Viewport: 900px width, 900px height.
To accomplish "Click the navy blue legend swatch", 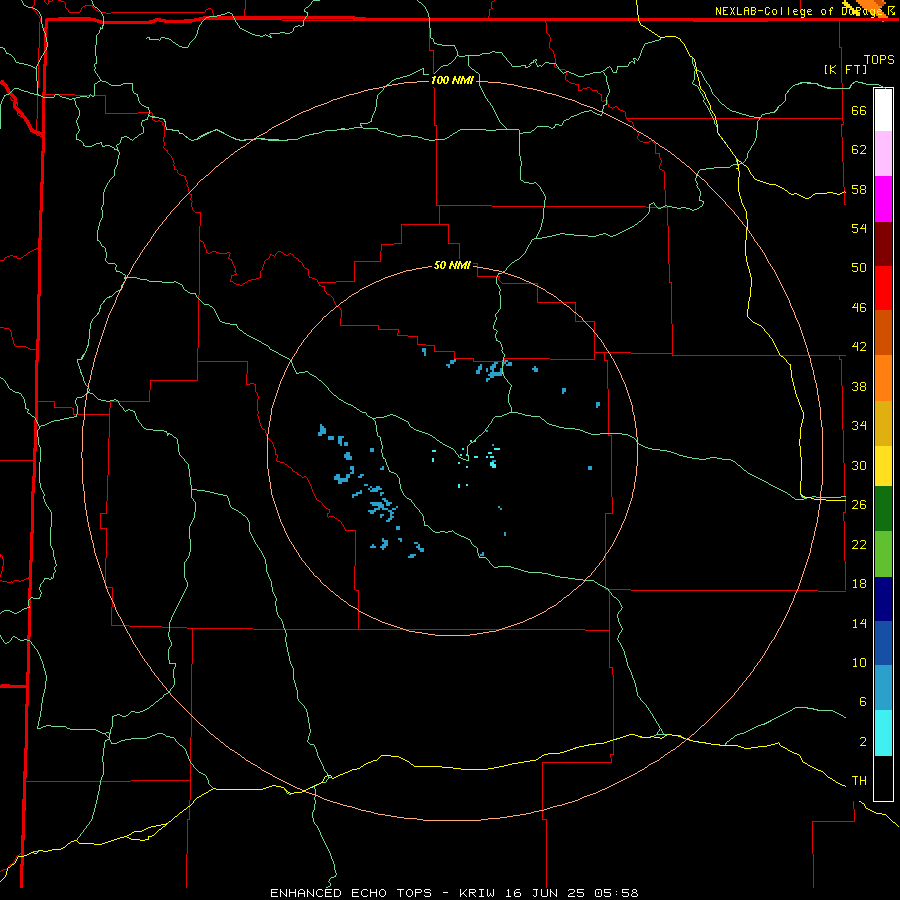I will (x=883, y=599).
